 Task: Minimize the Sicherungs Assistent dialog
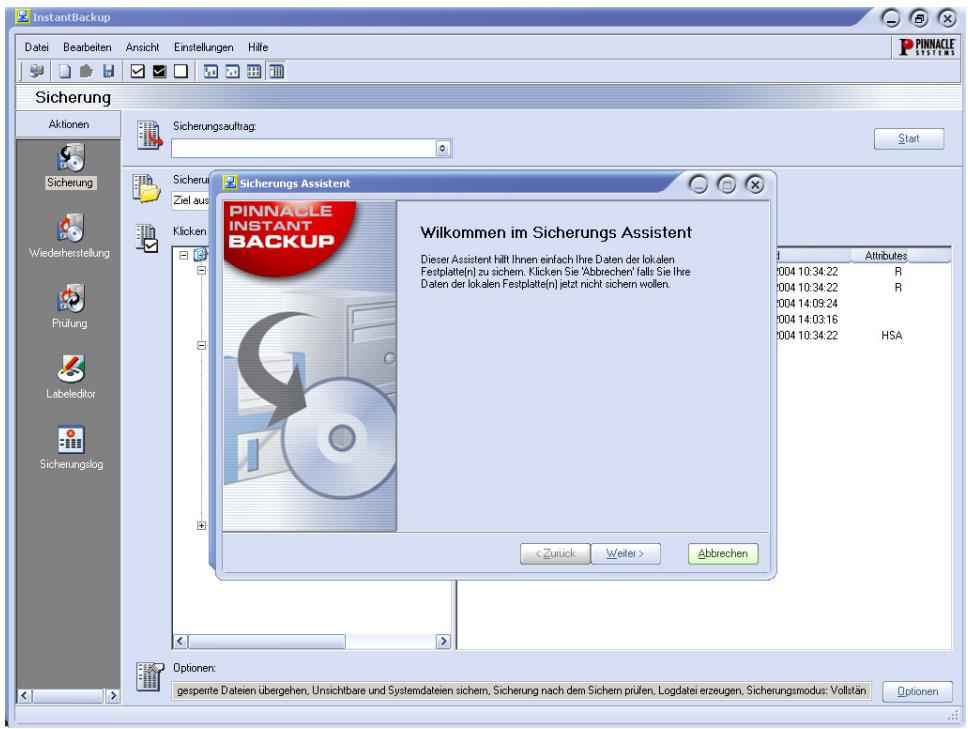point(698,184)
